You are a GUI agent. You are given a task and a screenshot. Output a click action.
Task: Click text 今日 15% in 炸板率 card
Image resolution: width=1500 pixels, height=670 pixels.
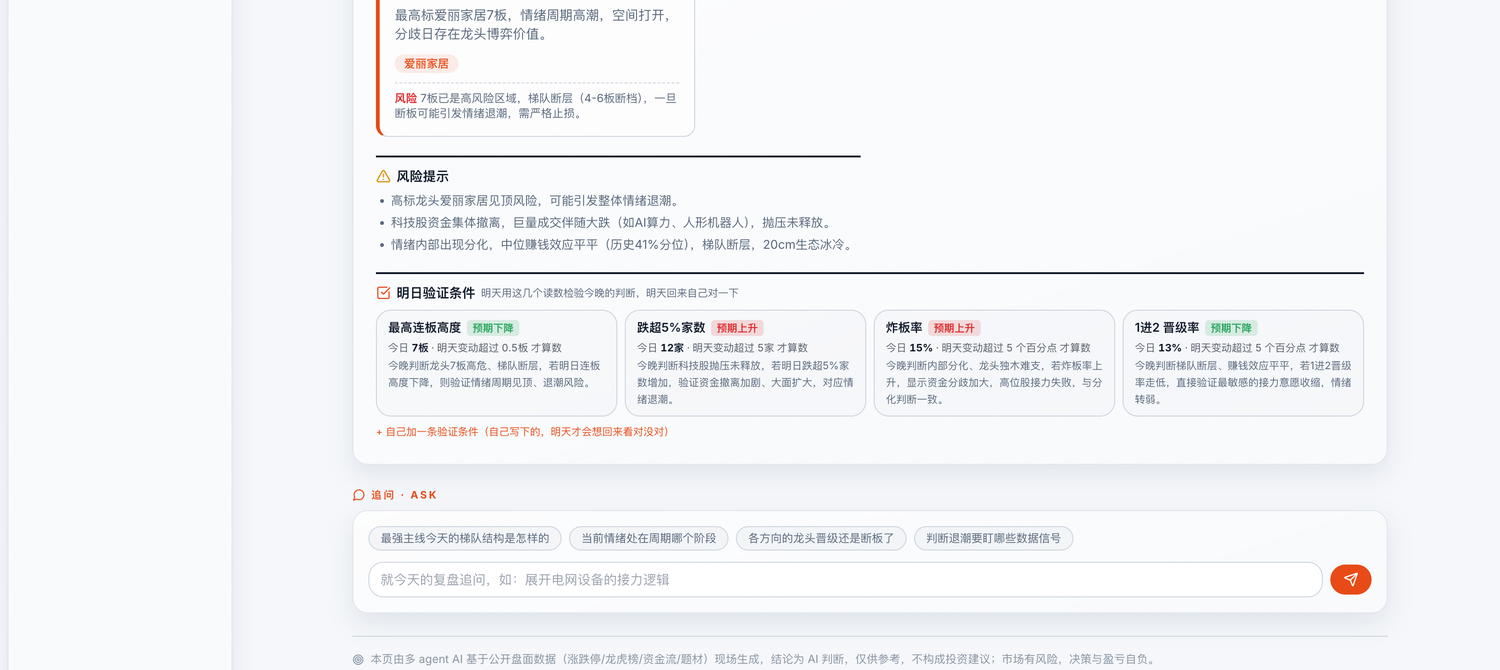click(x=909, y=348)
